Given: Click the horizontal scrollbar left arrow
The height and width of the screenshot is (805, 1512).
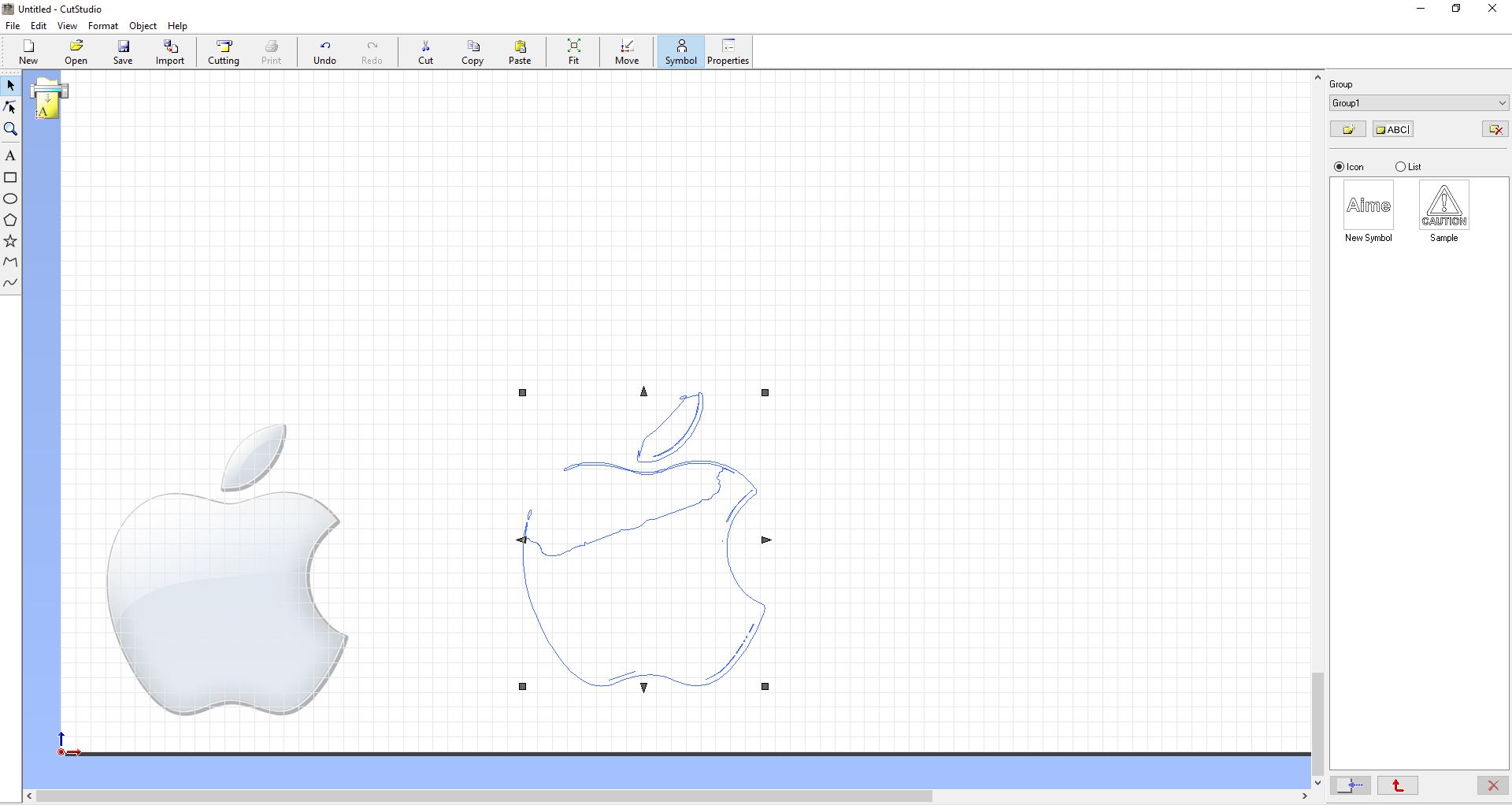Looking at the screenshot, I should point(29,796).
